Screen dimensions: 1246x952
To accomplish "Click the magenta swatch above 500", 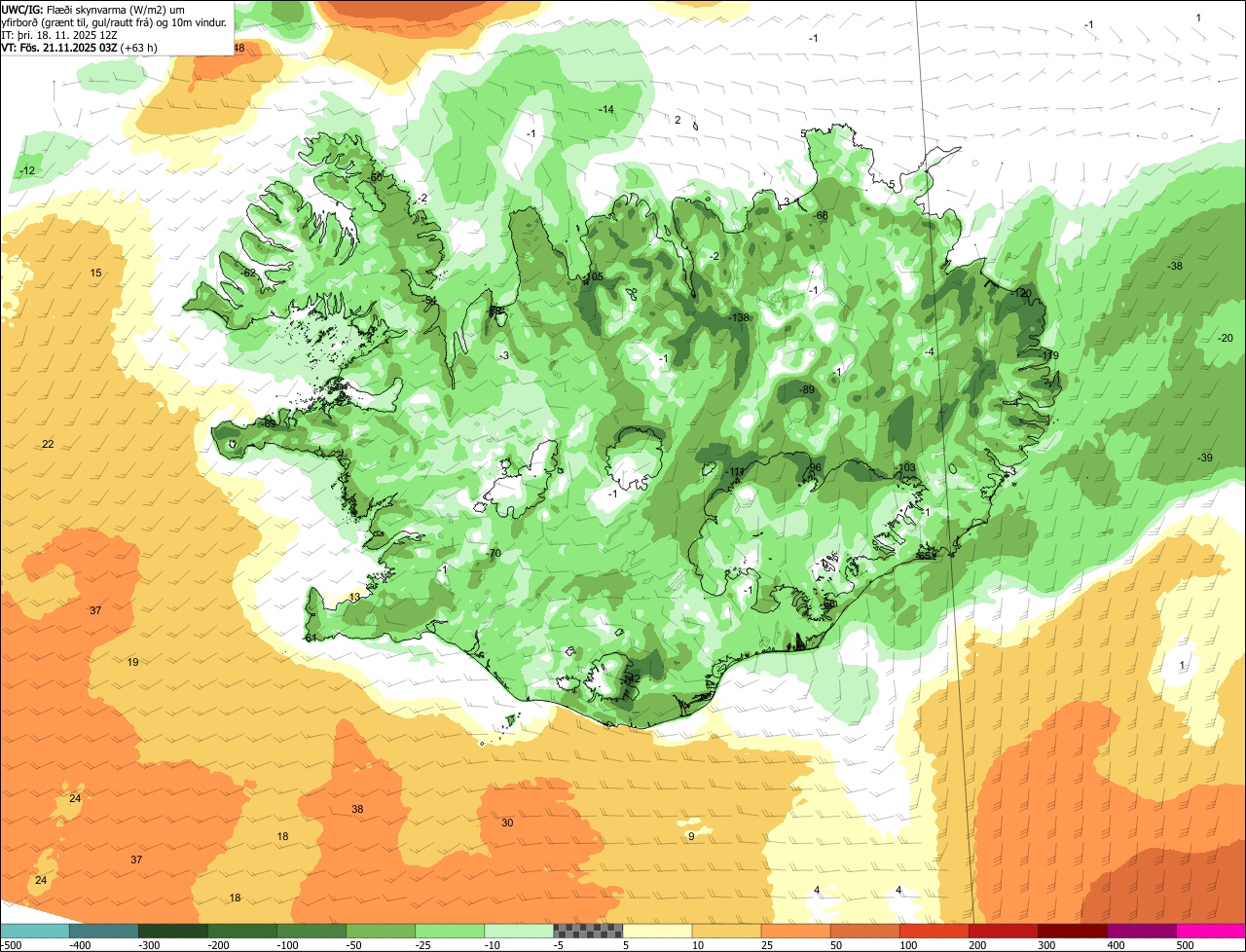I will (x=1211, y=931).
